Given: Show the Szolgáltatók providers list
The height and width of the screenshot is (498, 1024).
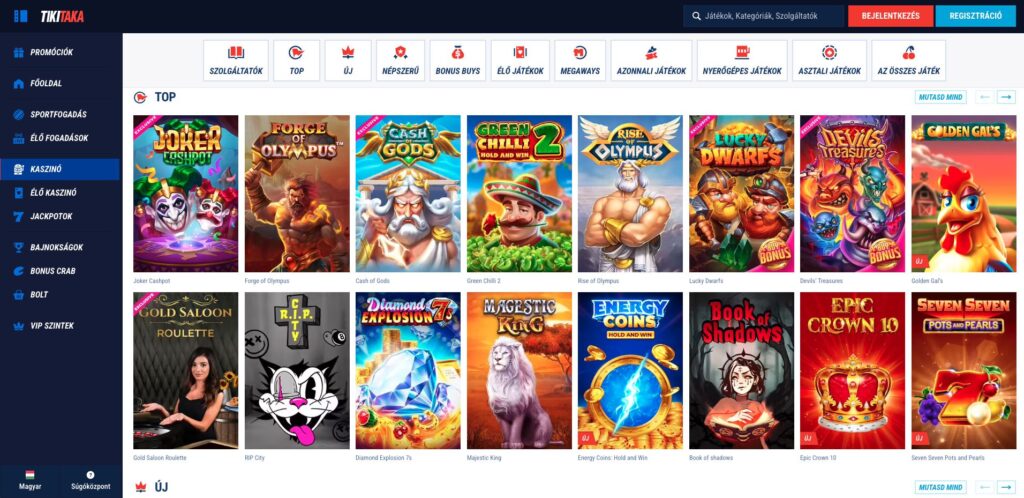Looking at the screenshot, I should pos(236,60).
